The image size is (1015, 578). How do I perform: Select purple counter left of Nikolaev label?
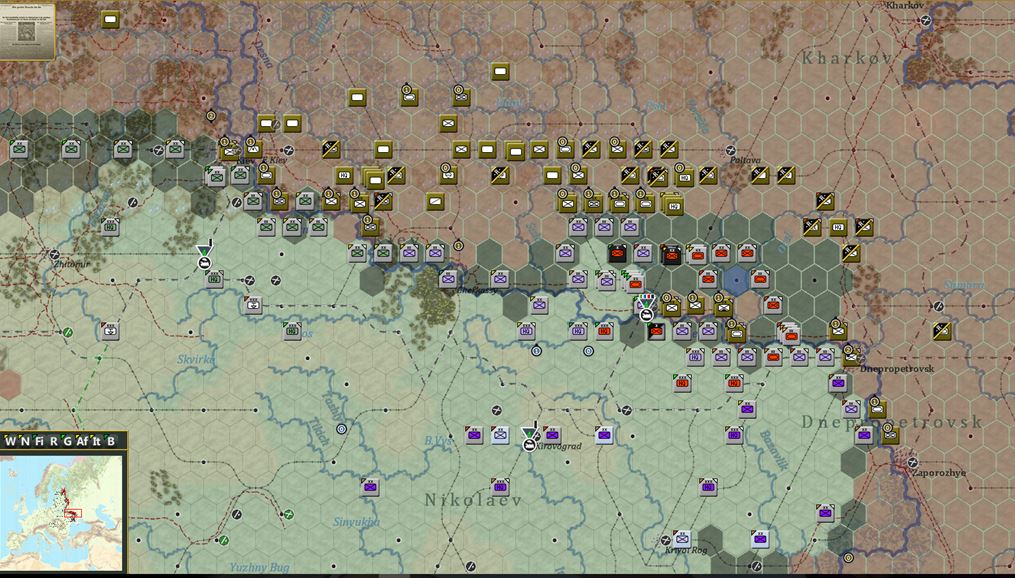point(370,487)
